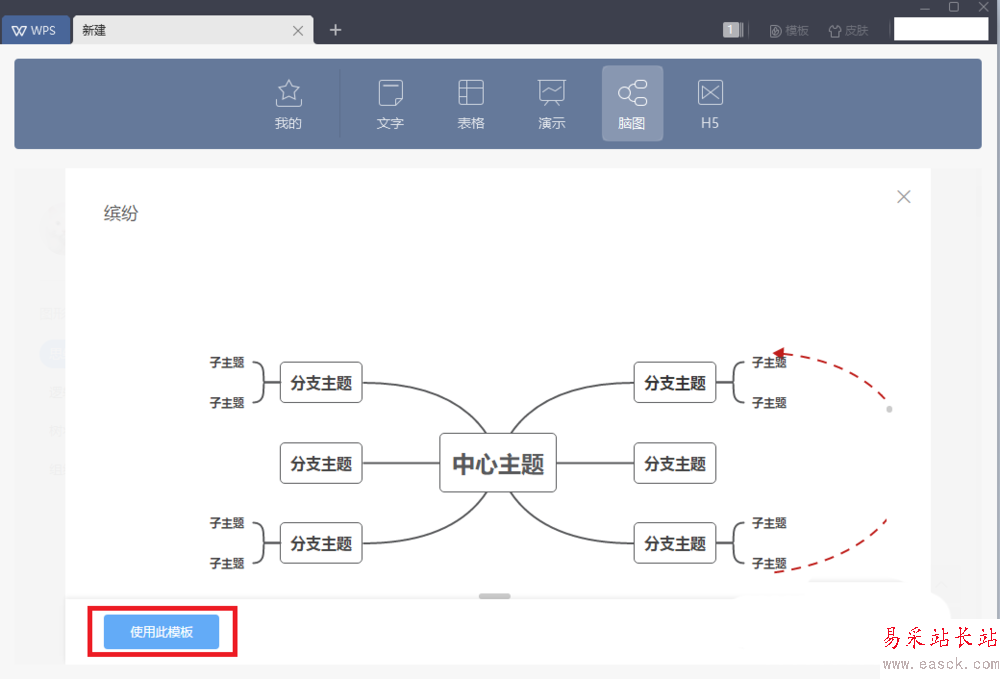Click 使用此模板 button
1000x679 pixels.
(161, 632)
